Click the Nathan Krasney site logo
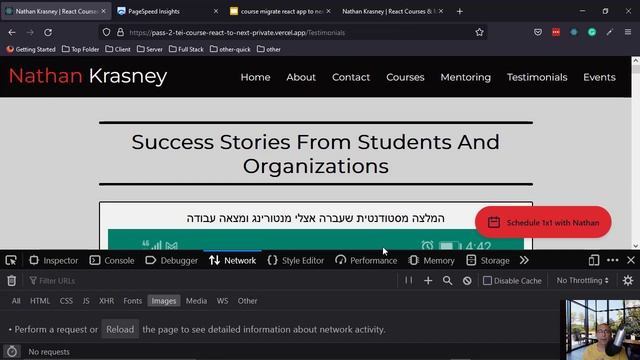This screenshot has width=640, height=360. tap(88, 76)
